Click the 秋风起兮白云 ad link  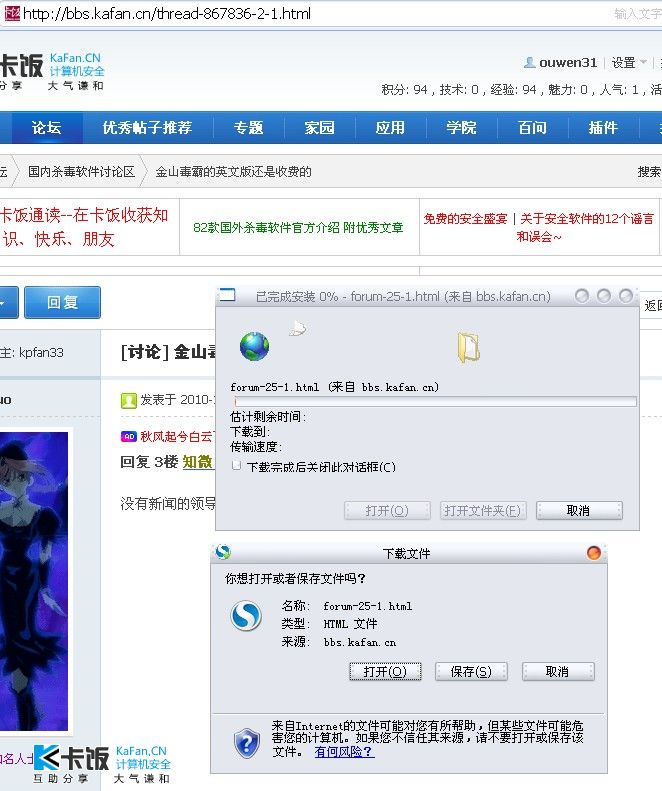(178, 436)
